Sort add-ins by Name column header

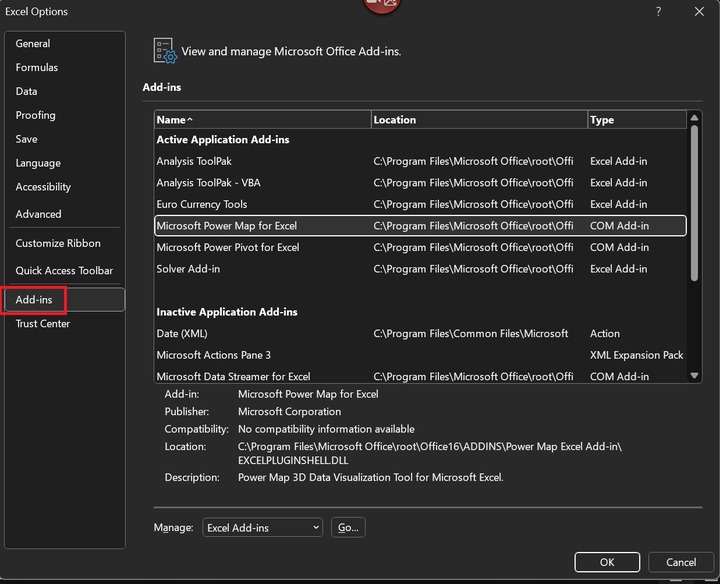click(x=262, y=120)
